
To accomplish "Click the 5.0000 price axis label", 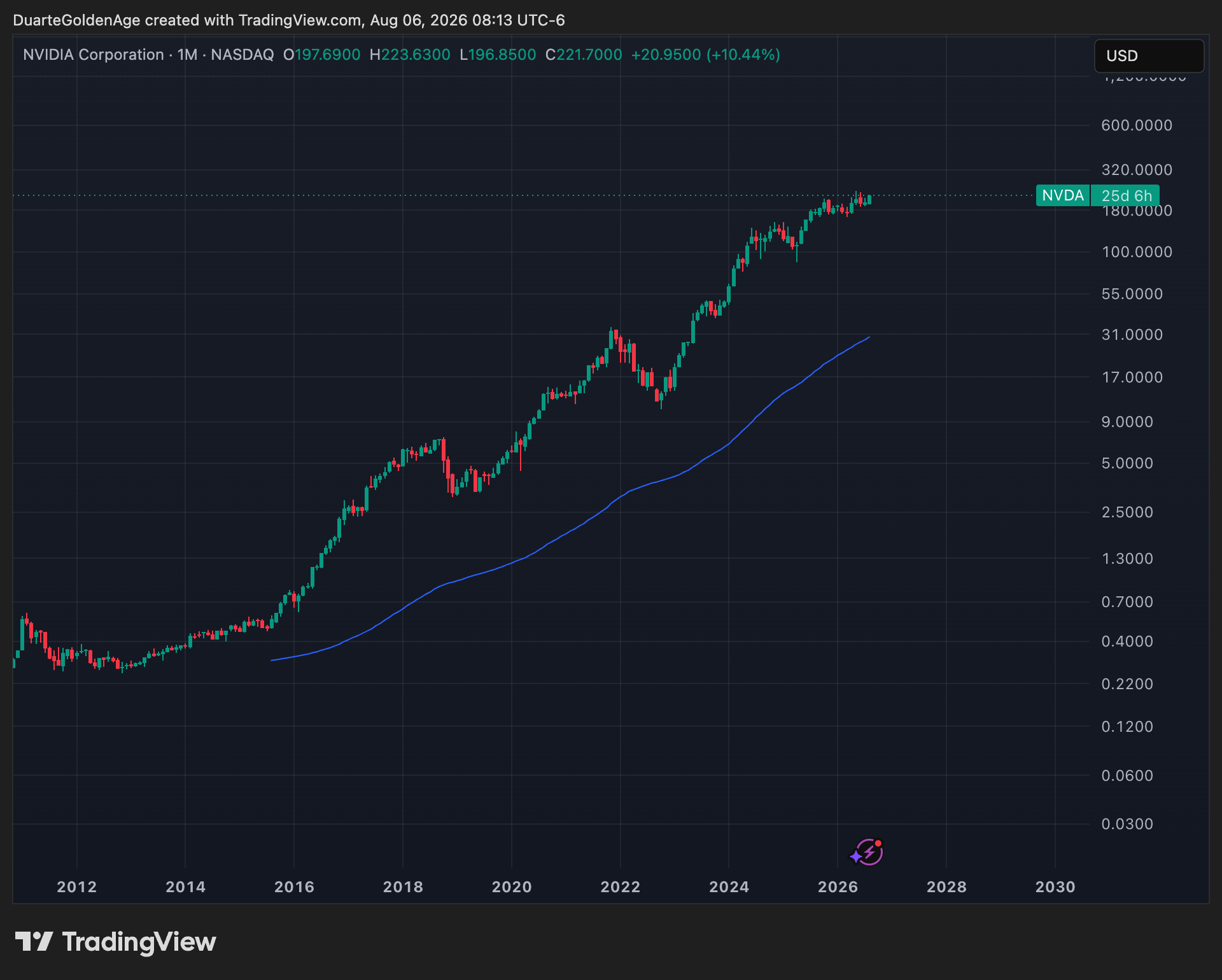I will (x=1127, y=463).
